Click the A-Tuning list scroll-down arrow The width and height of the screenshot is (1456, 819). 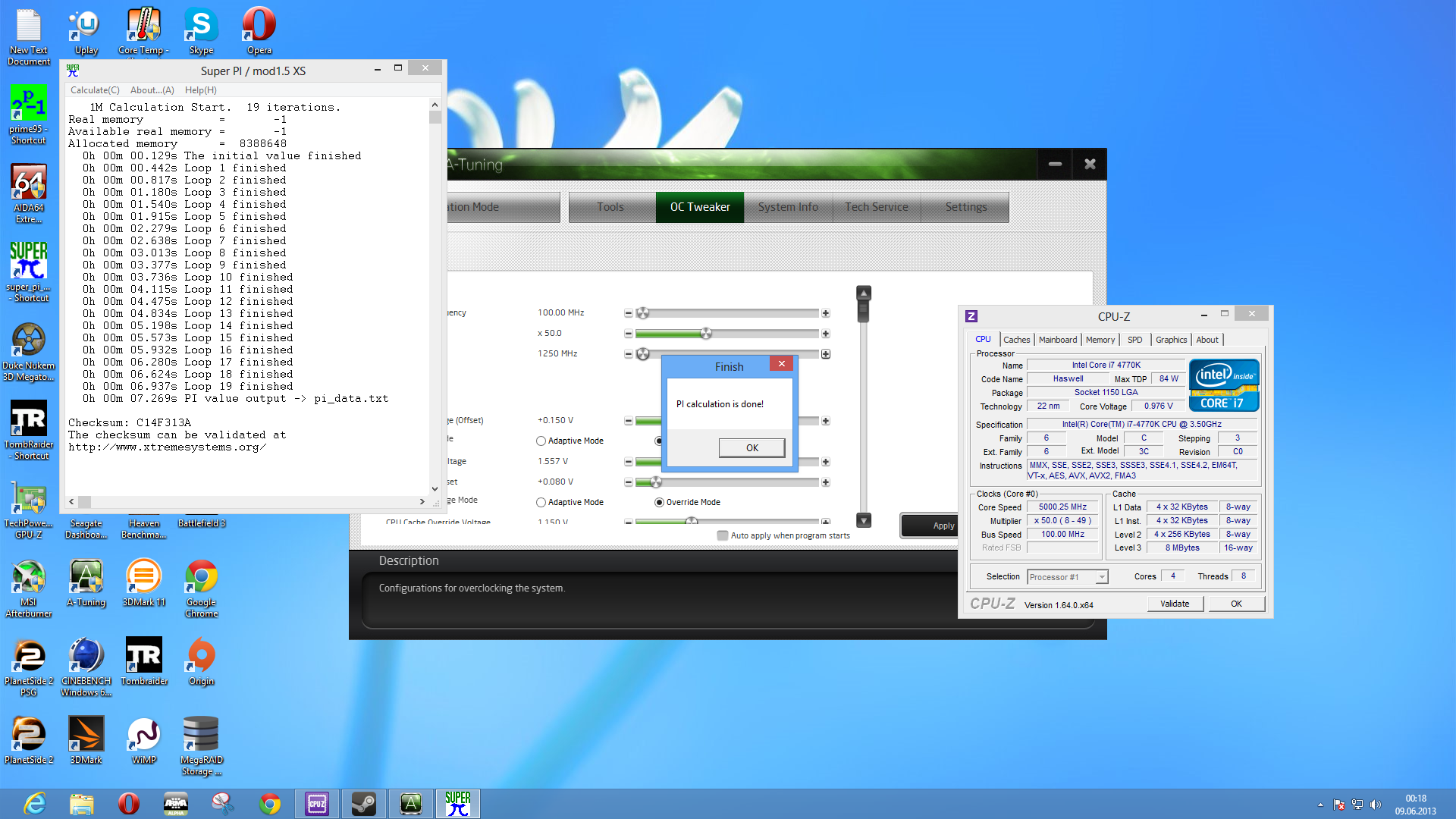[x=863, y=520]
